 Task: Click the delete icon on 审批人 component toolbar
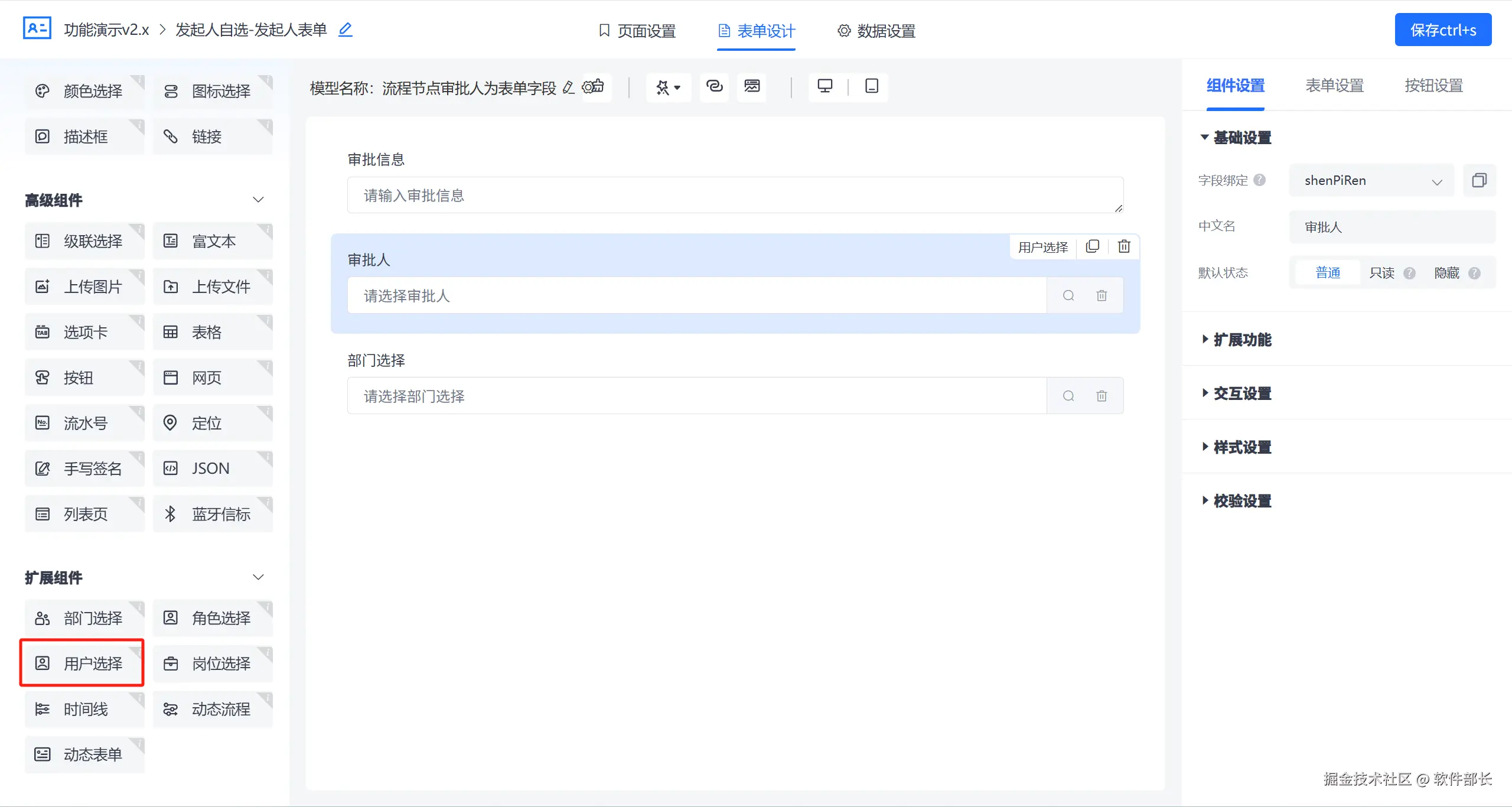(x=1124, y=246)
